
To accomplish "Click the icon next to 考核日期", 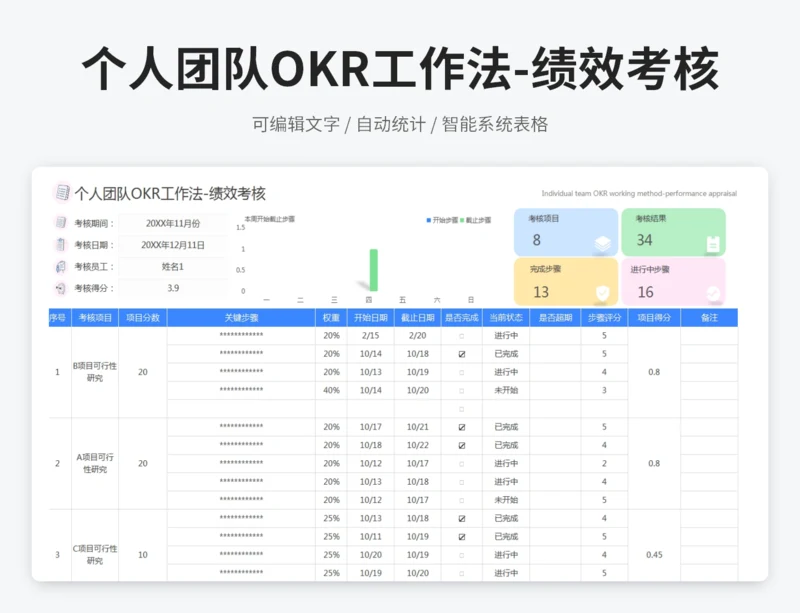I will [61, 244].
